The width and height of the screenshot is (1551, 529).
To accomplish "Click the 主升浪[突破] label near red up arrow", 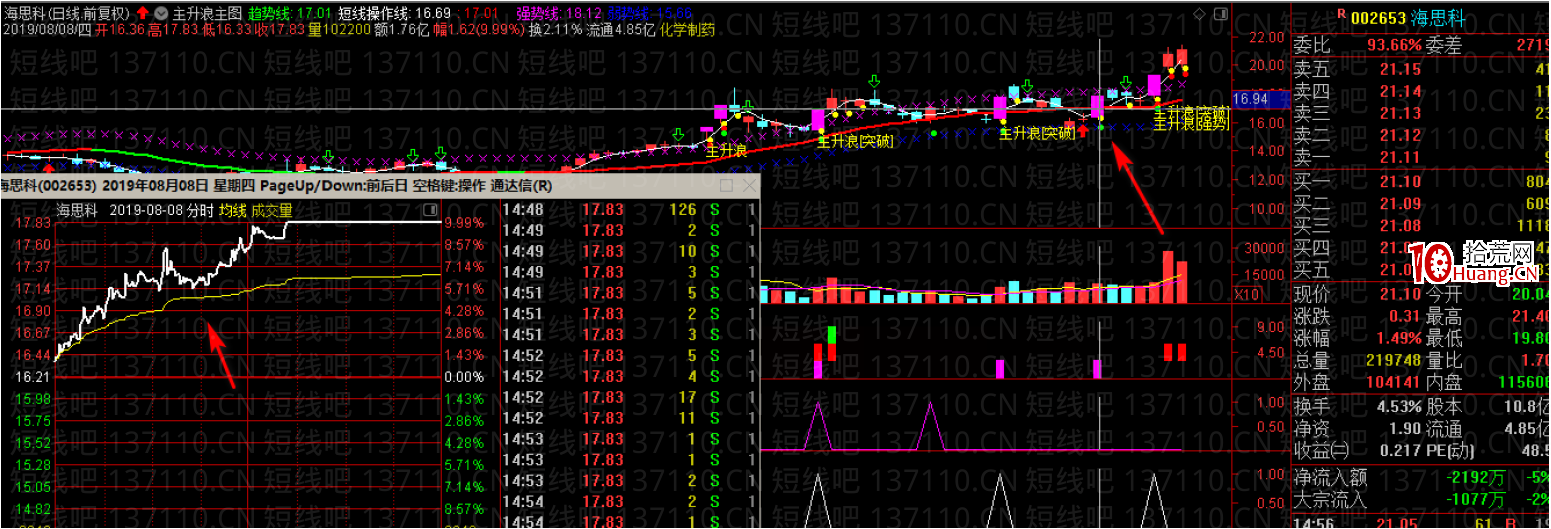I will pyautogui.click(x=1038, y=133).
